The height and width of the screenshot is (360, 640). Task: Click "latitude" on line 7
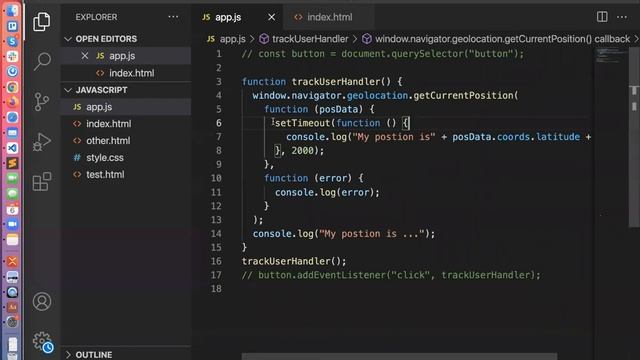coord(558,137)
